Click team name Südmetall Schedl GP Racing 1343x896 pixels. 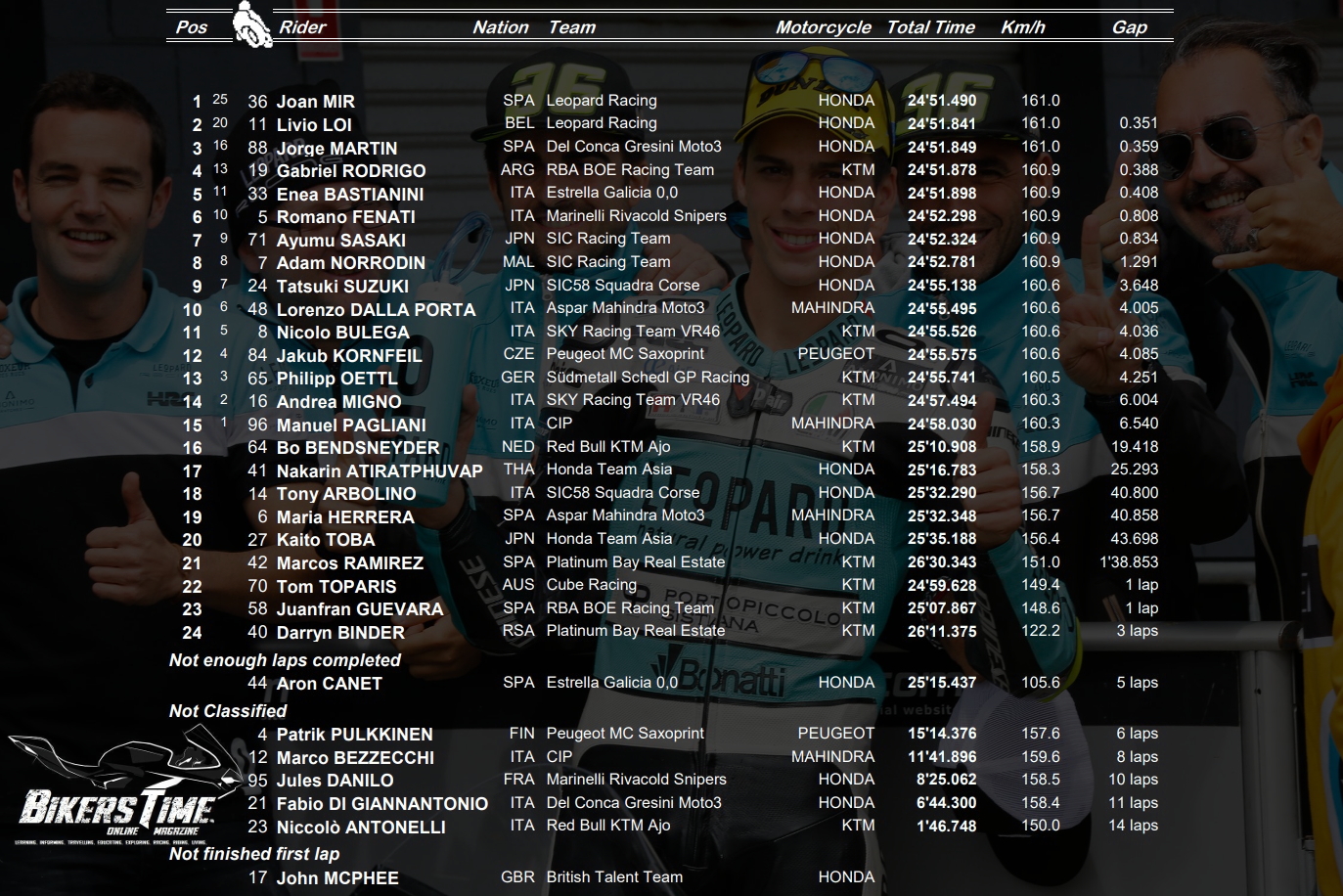(x=648, y=378)
